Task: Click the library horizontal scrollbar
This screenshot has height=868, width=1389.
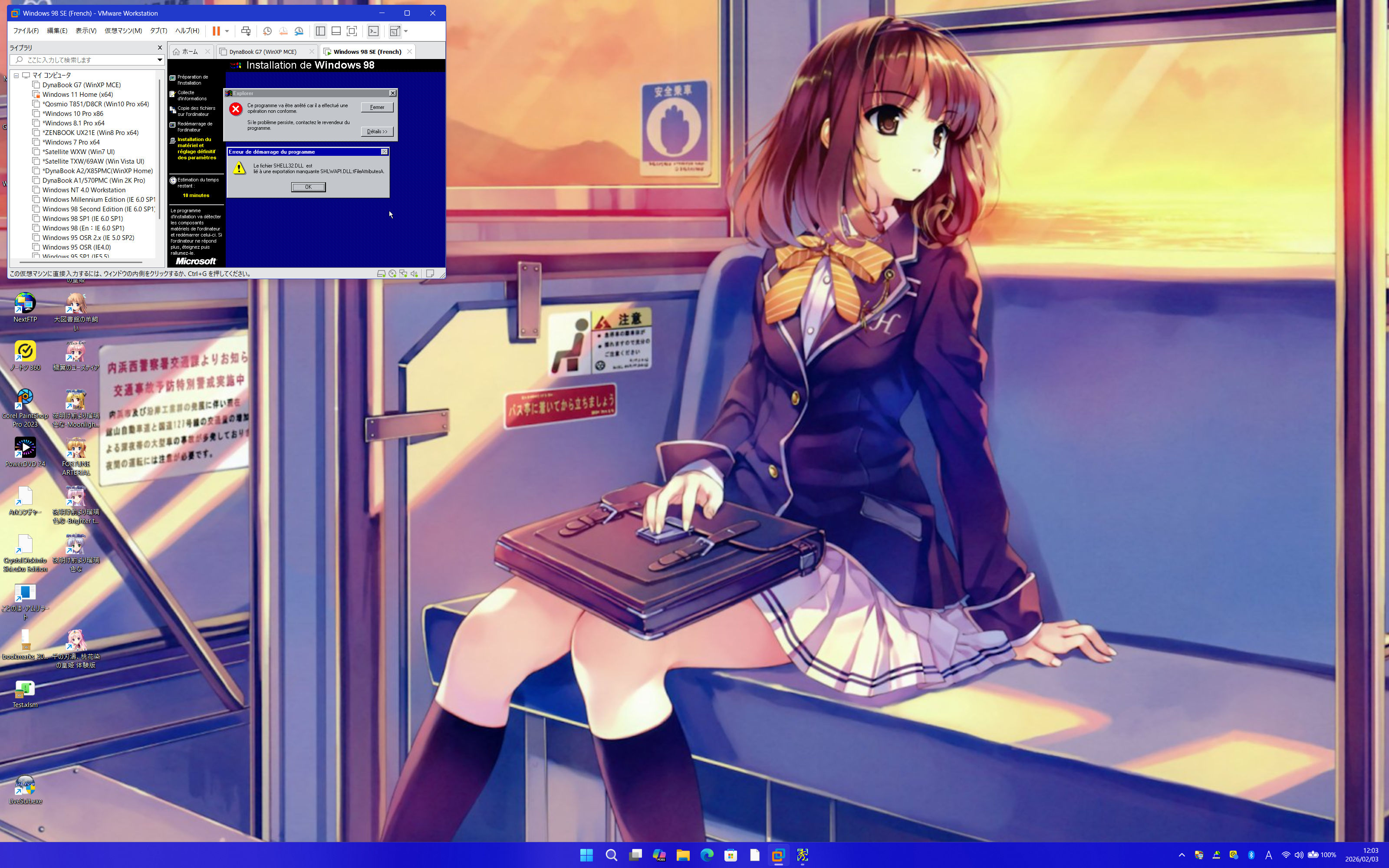Action: tap(80, 262)
